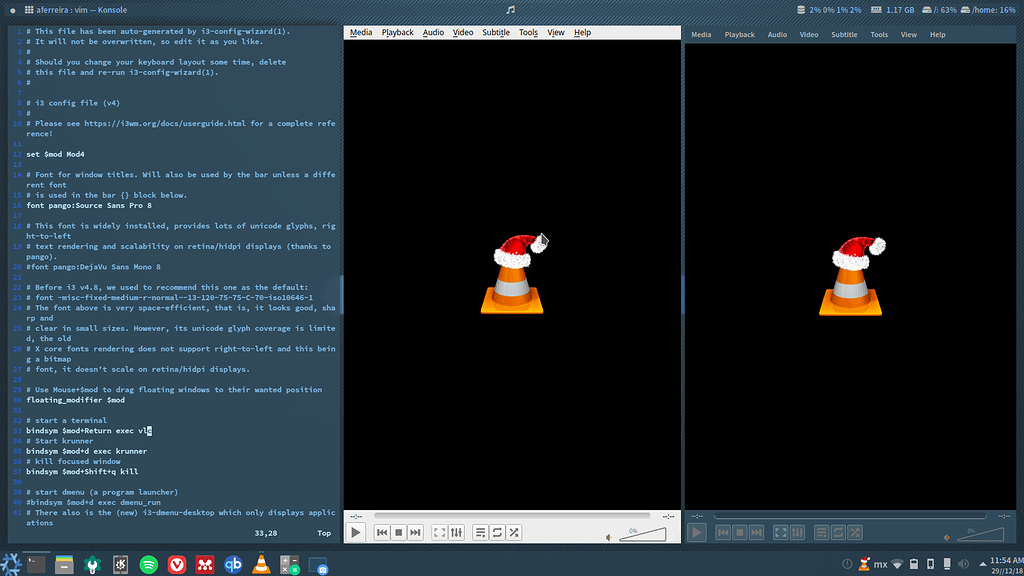The height and width of the screenshot is (576, 1024).
Task: Adjust the VLC volume slider
Action: coord(645,536)
